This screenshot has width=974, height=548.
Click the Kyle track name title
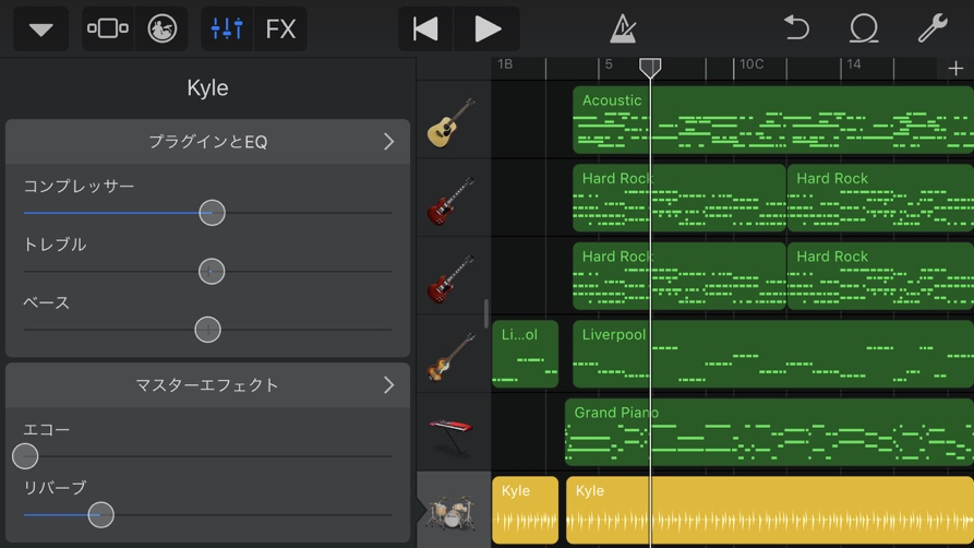coord(207,88)
